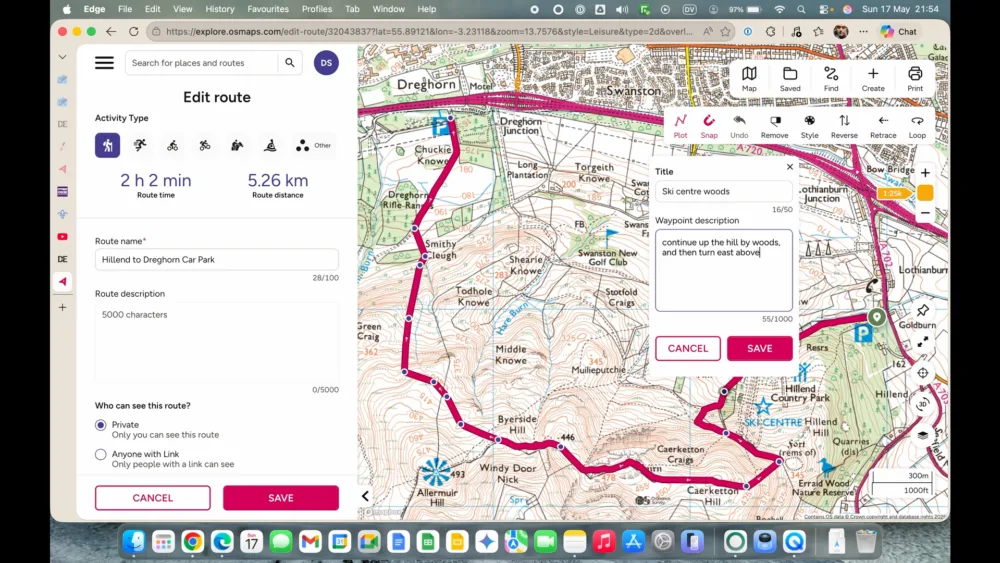Expand the Edge vertical tabs chevron
This screenshot has height=563, width=1000.
(62, 57)
